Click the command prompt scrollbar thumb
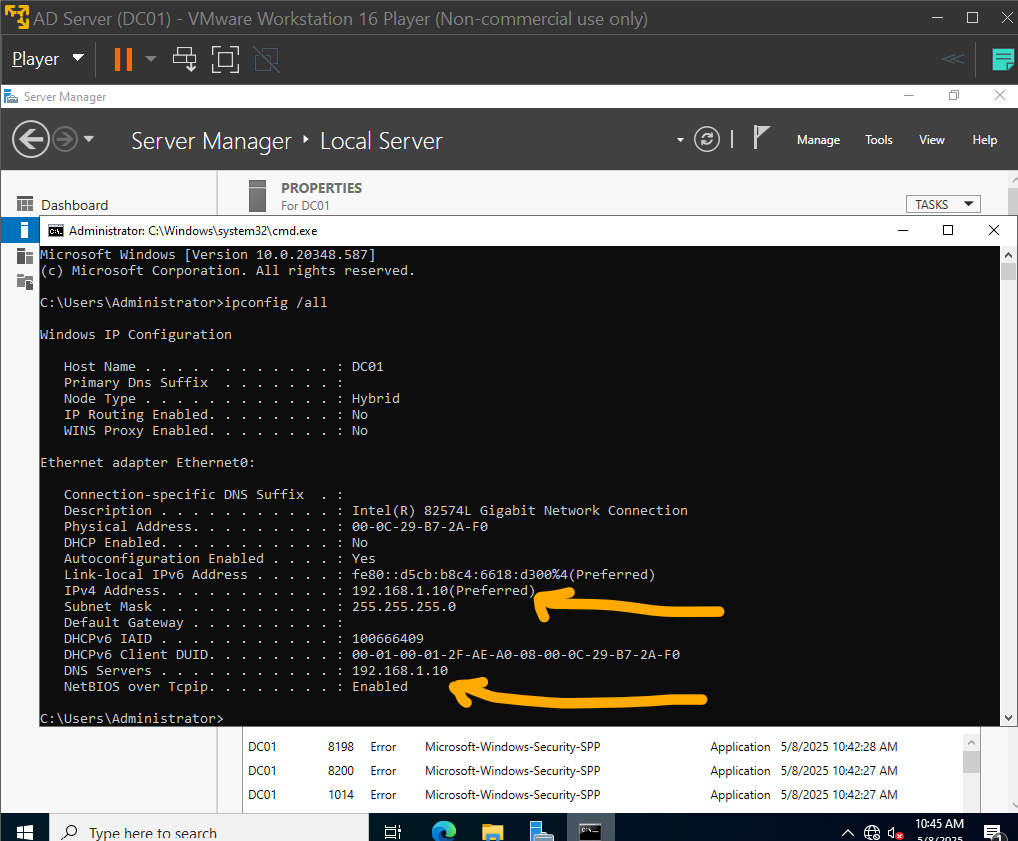 pyautogui.click(x=1008, y=271)
